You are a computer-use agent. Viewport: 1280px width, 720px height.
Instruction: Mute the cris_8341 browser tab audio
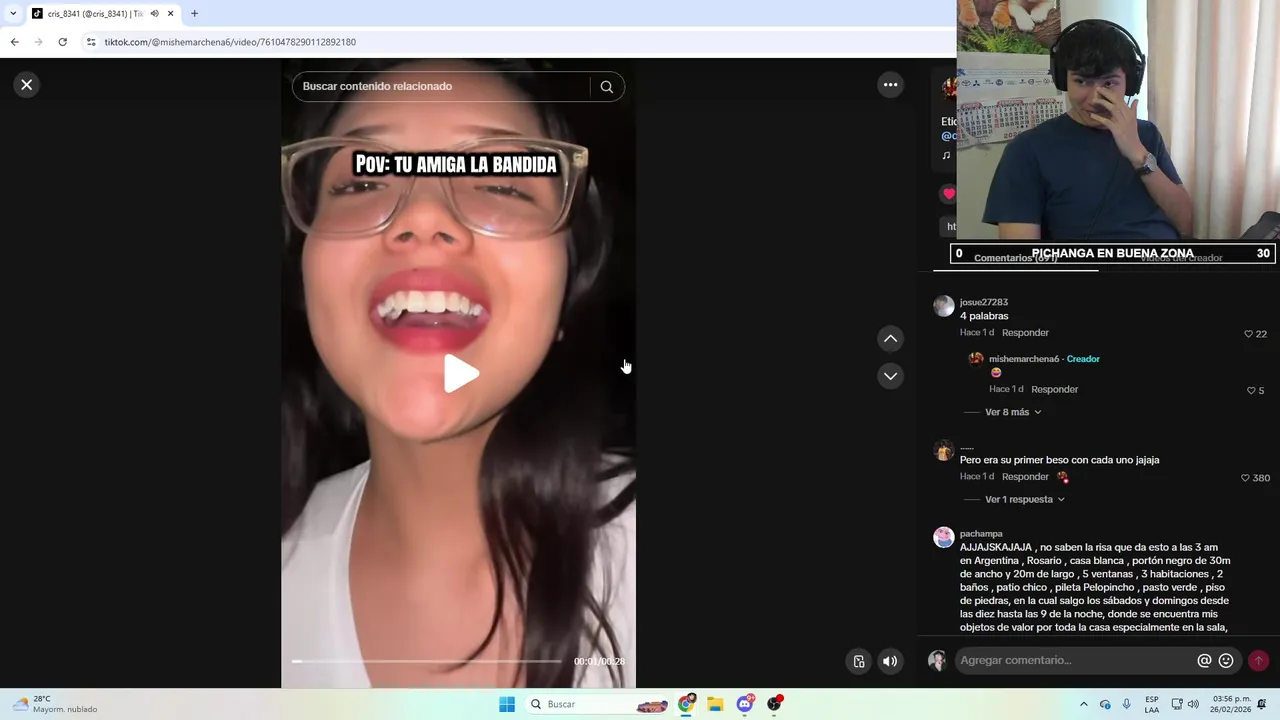pos(154,14)
